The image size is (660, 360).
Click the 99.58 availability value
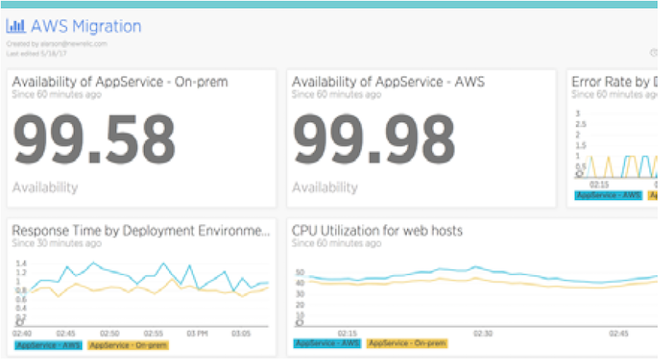95,139
